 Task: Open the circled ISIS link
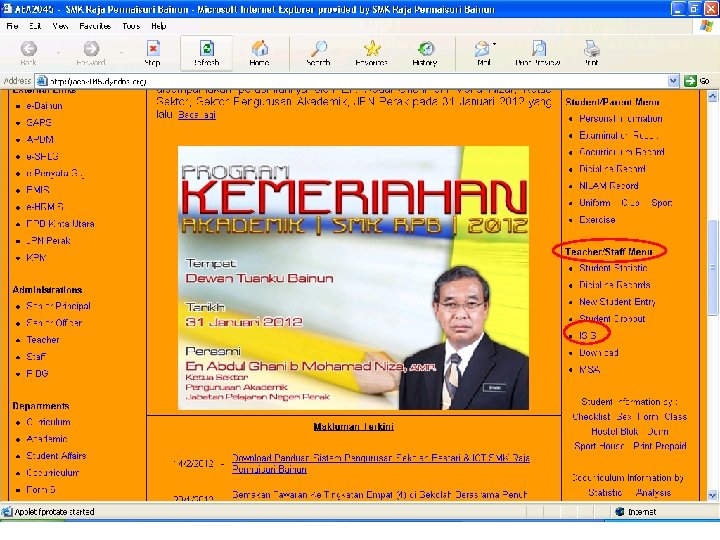point(588,336)
